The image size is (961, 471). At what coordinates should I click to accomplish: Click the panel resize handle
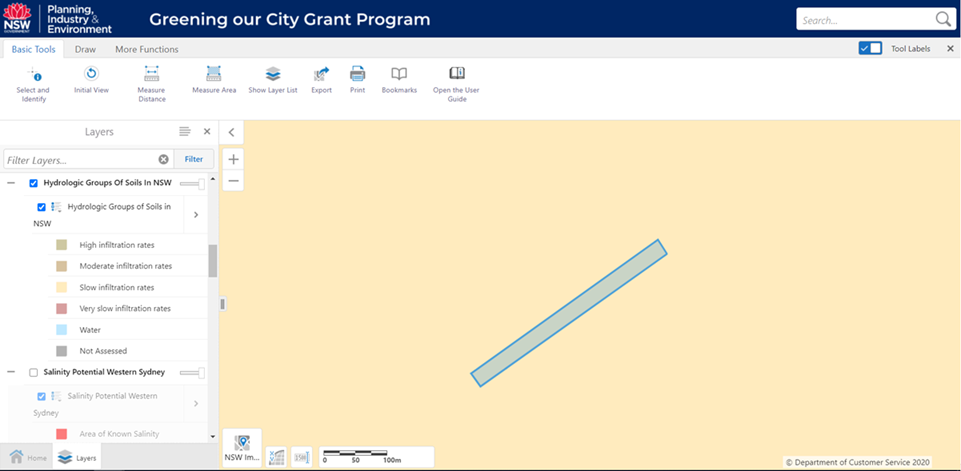coord(222,304)
